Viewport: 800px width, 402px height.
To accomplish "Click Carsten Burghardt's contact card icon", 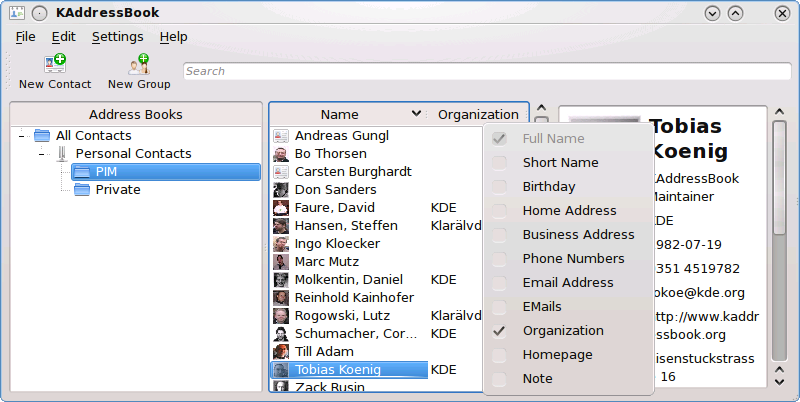I will click(x=281, y=171).
